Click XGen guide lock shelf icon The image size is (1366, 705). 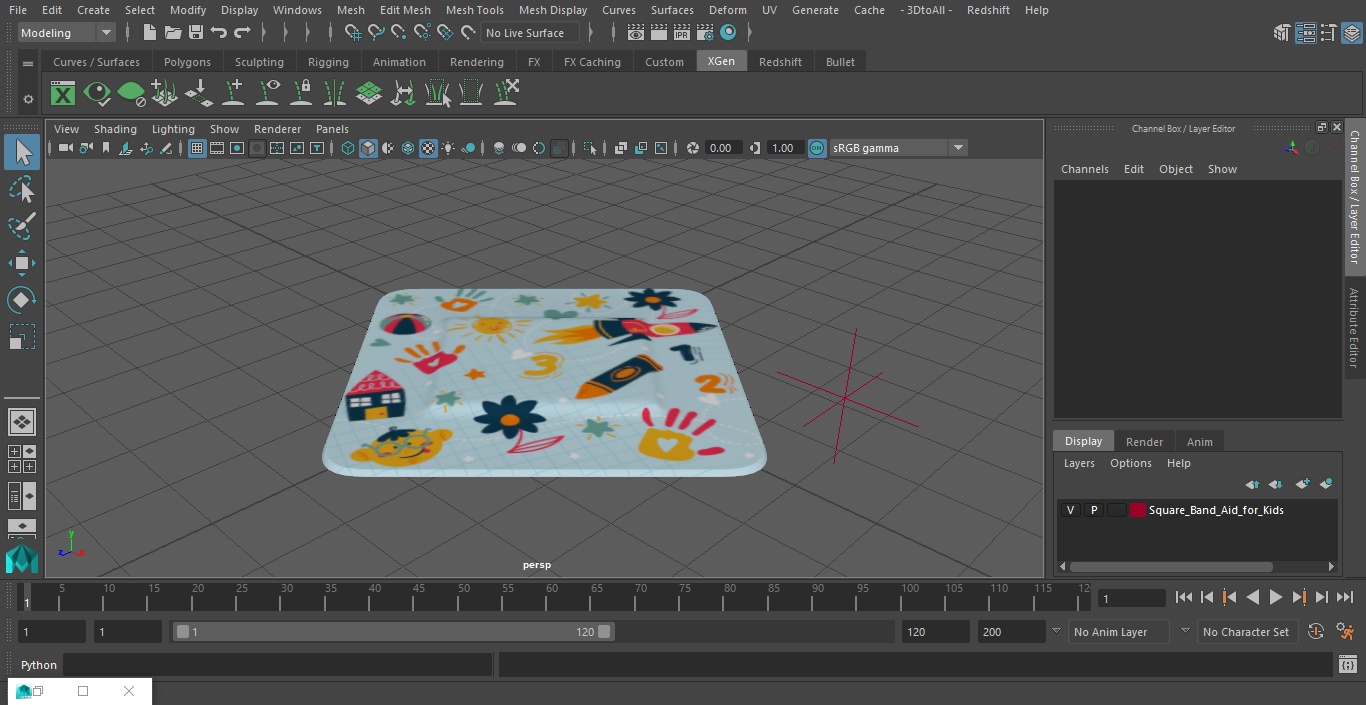(x=301, y=93)
